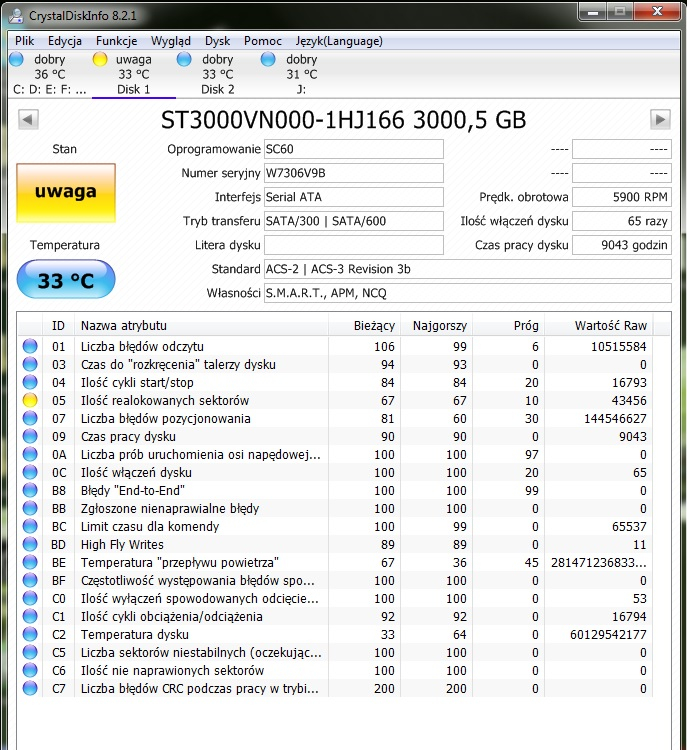
Task: Click the Najgorszy column header
Action: 436,326
